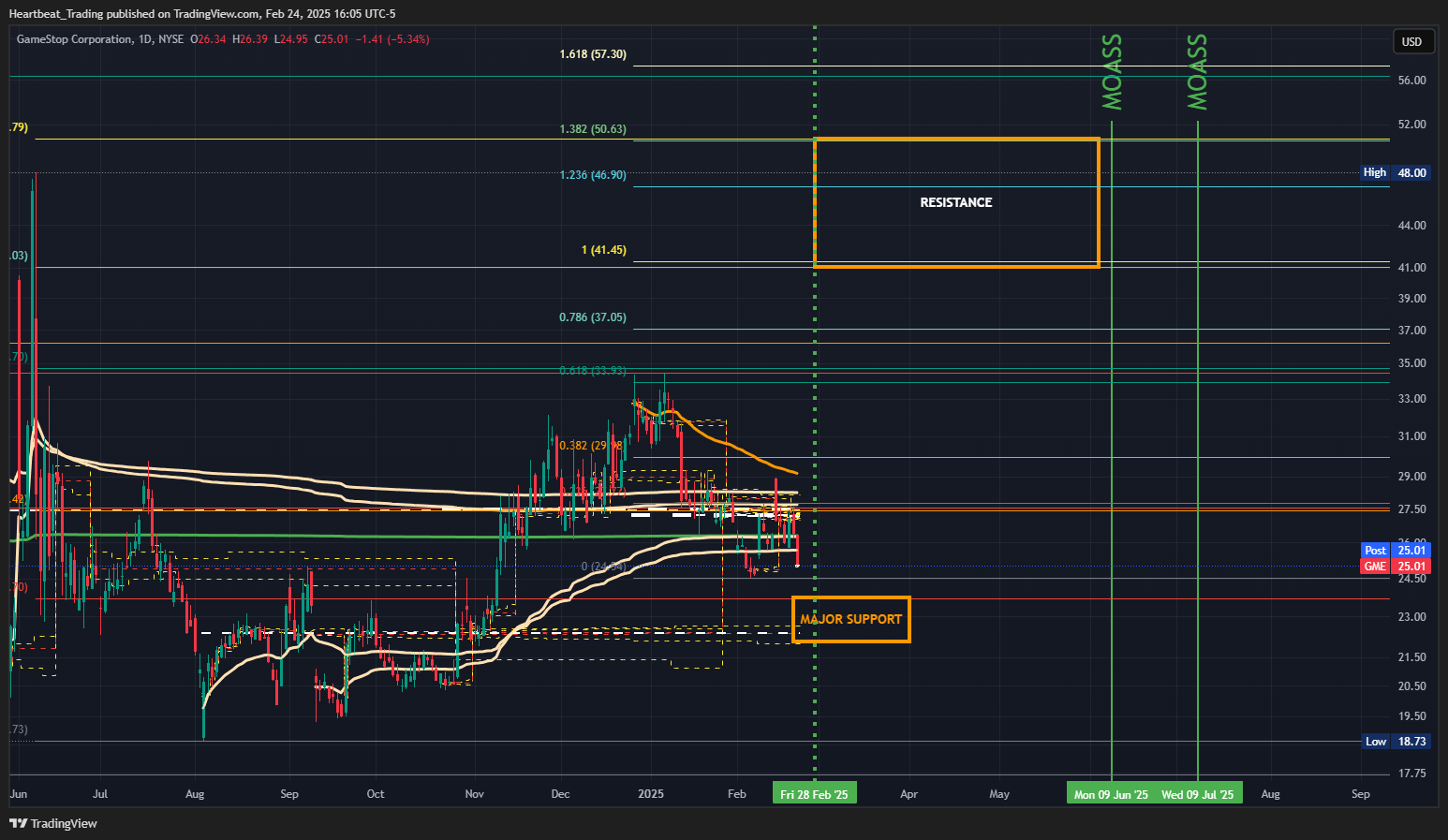Click the 2025 label on time axis

click(650, 794)
